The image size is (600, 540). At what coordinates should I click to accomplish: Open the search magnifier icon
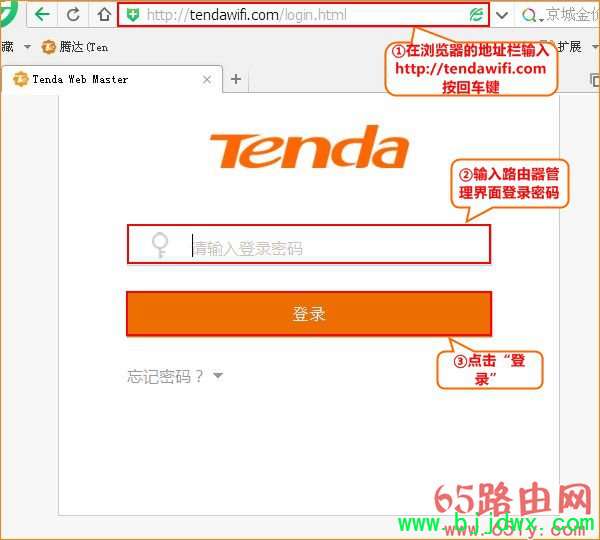529,15
